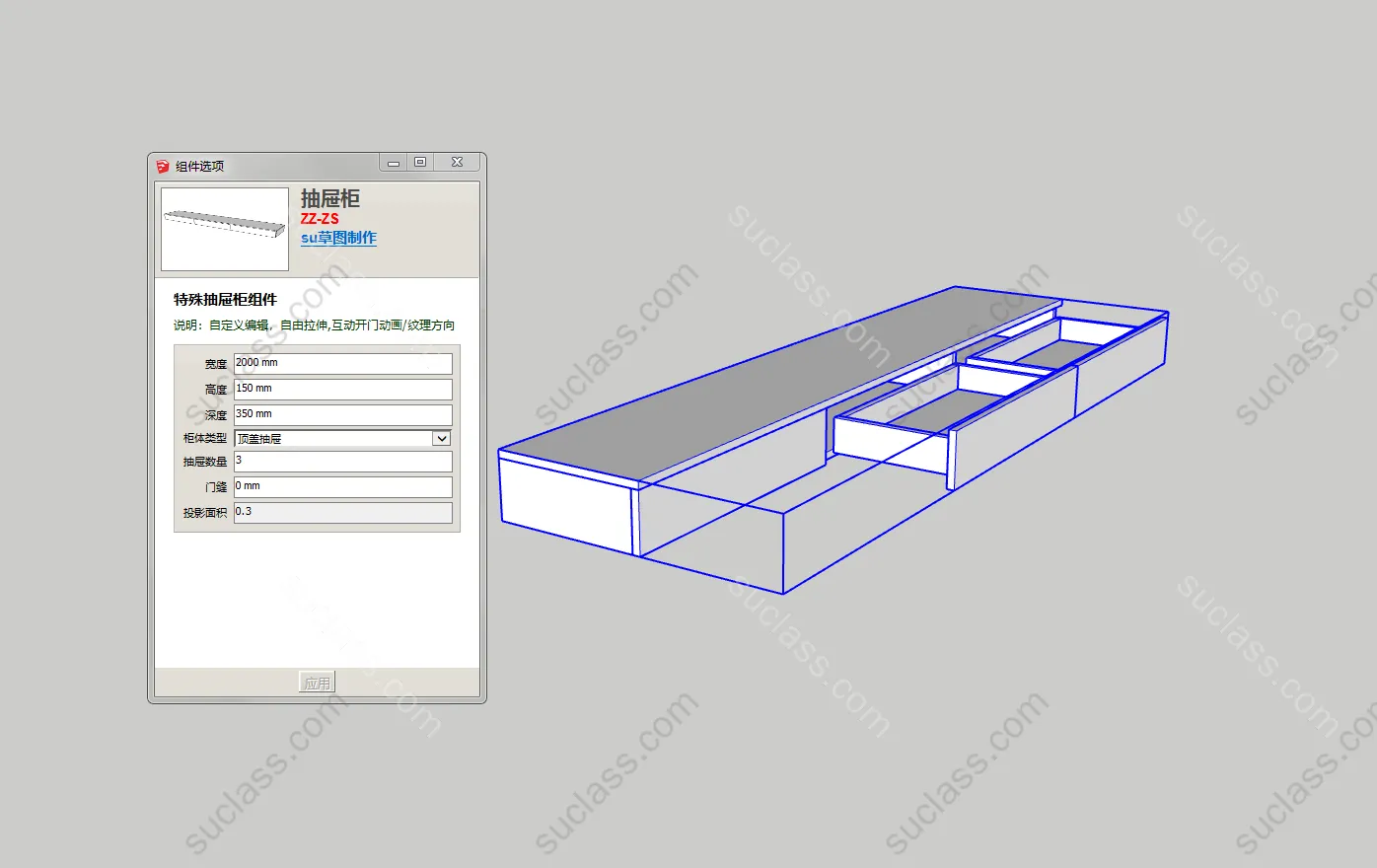Close the 组件选项 dialog

click(457, 163)
